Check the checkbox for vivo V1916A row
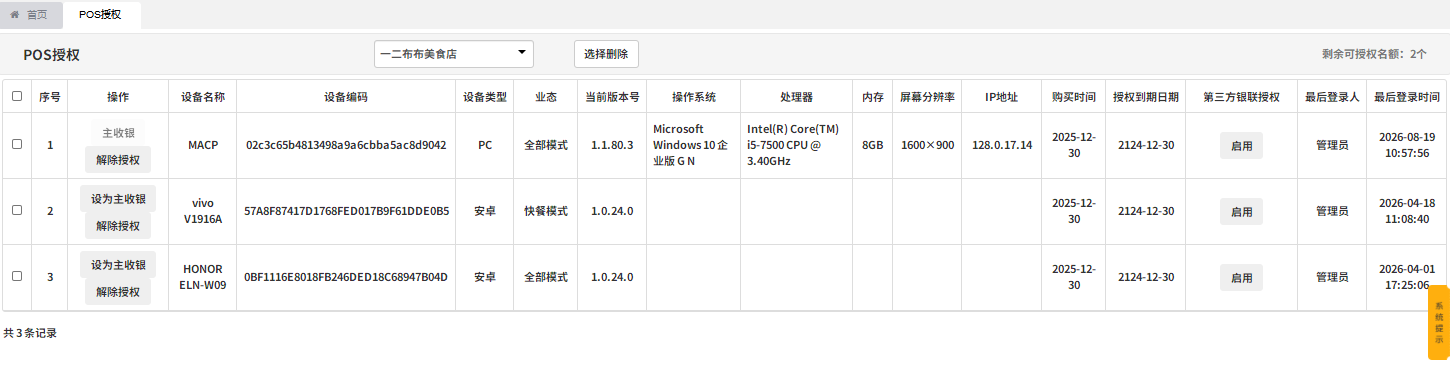This screenshot has height=377, width=1450. point(16,210)
